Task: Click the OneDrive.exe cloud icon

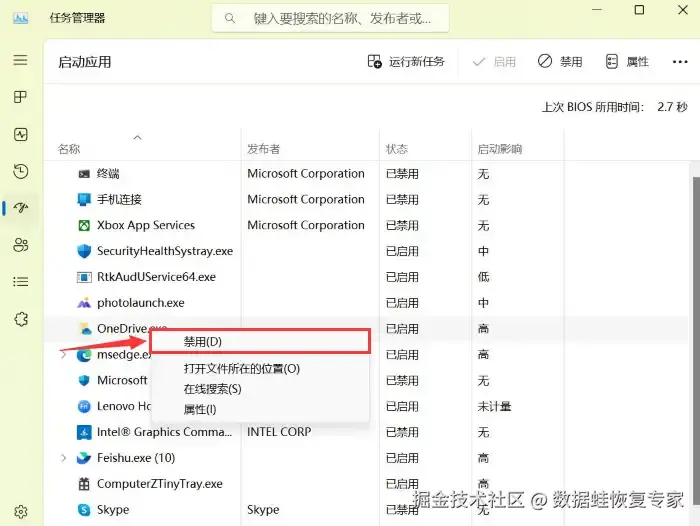Action: [84, 329]
